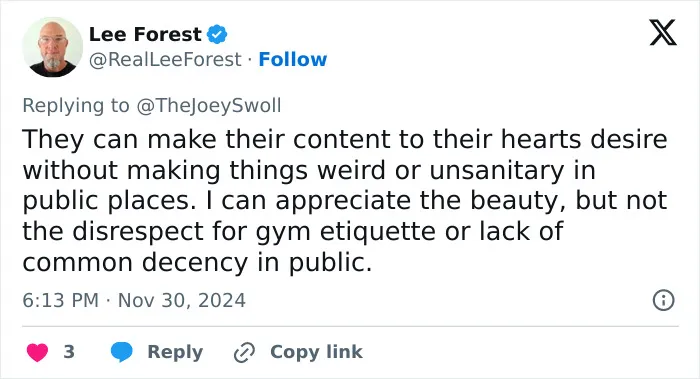Click the Reply text label
Screen dimensions: 700x379
[x=175, y=352]
